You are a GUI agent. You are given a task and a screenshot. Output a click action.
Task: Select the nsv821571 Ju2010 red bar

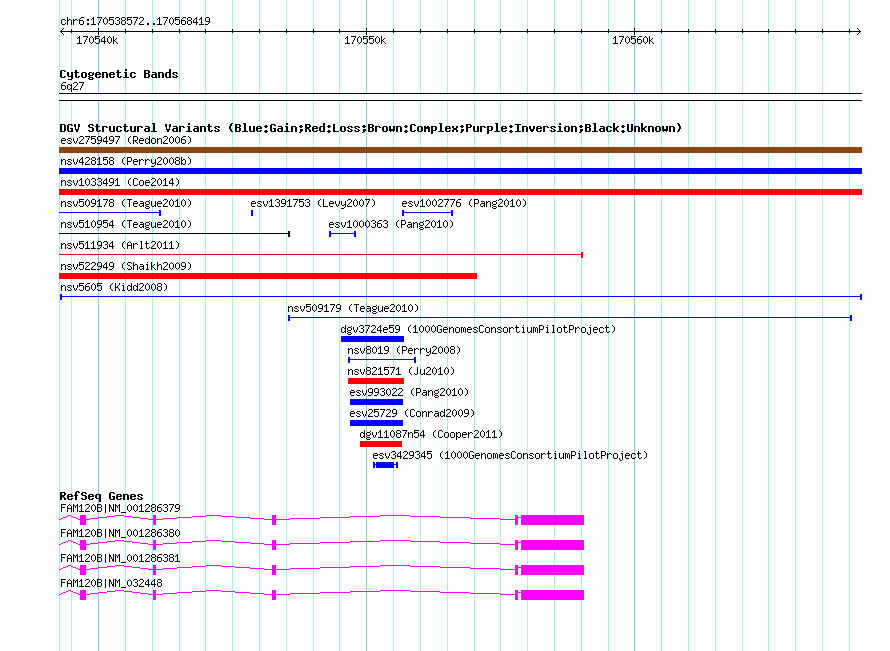coord(376,381)
